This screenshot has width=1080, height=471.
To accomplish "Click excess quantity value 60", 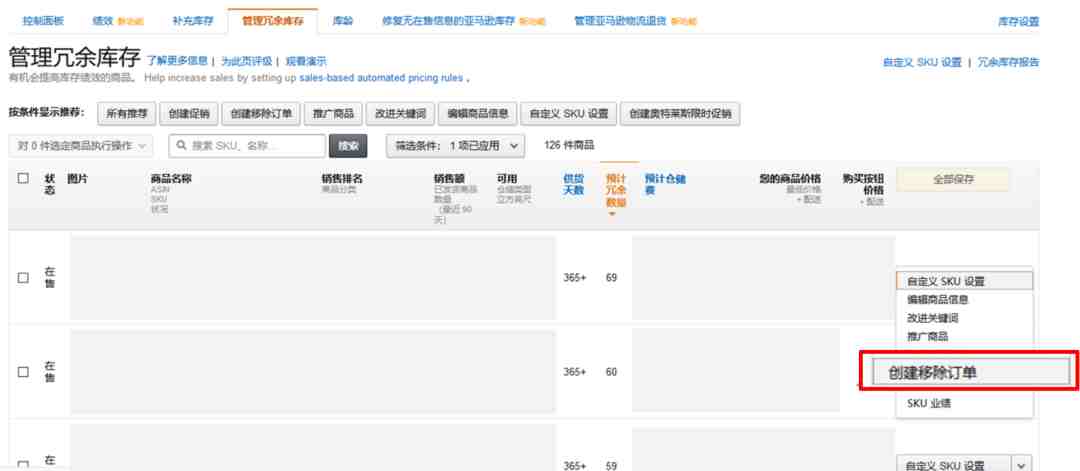I will (612, 372).
